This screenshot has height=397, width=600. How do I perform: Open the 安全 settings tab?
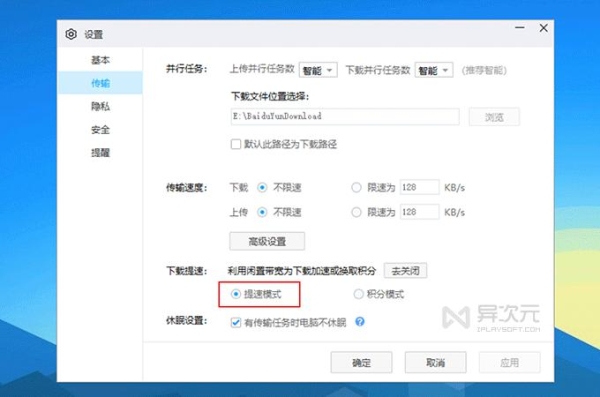point(100,129)
